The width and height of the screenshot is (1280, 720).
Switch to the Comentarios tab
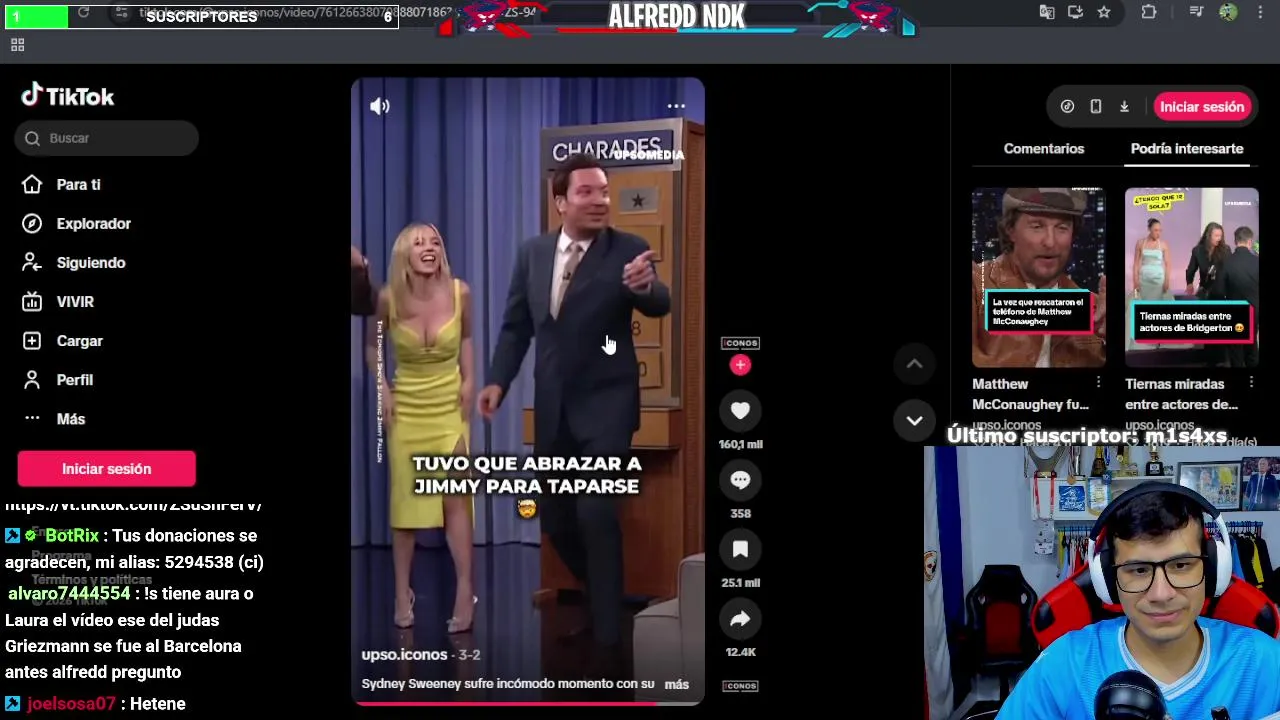click(1043, 149)
